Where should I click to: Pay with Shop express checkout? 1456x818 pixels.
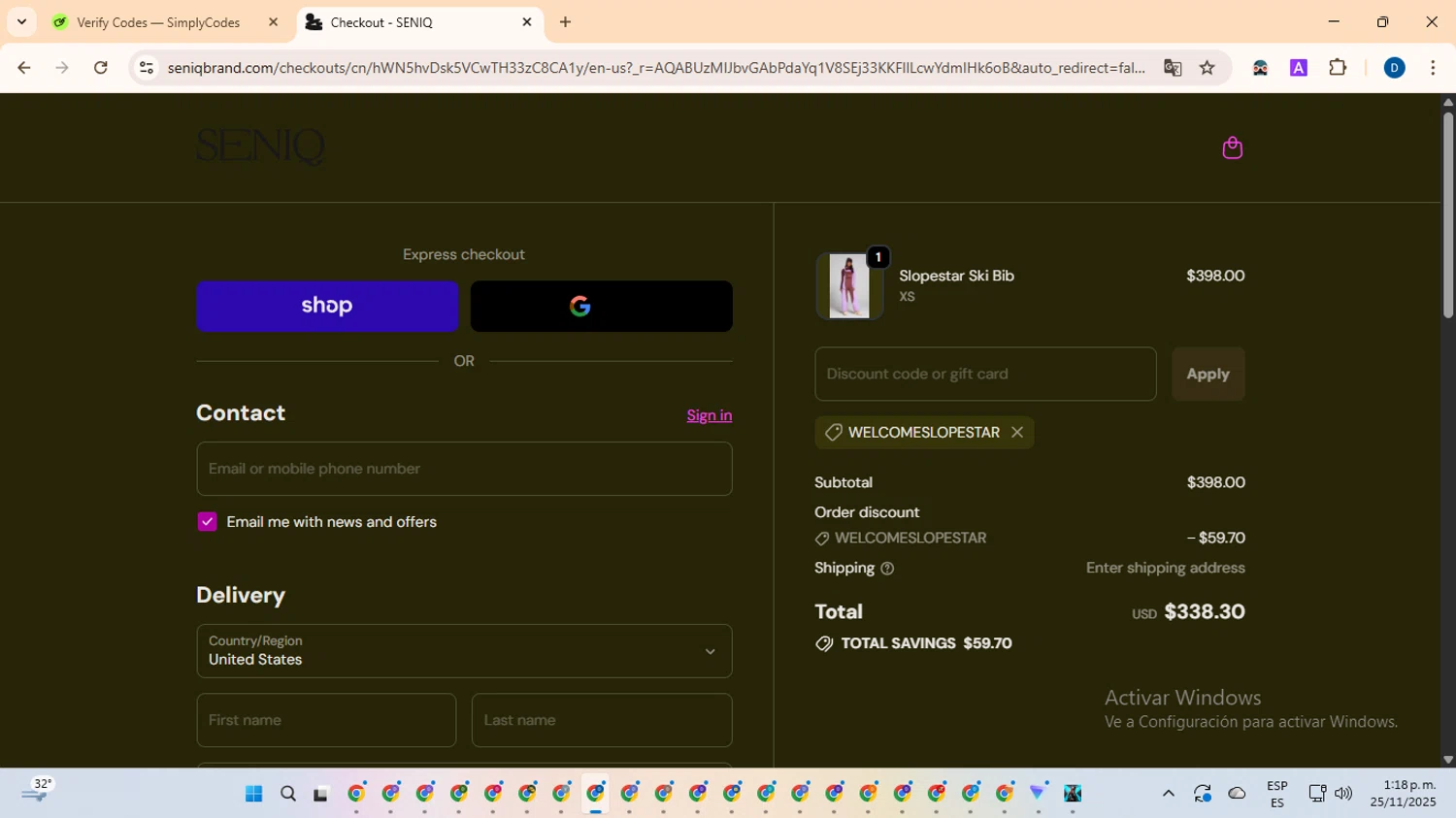click(327, 307)
